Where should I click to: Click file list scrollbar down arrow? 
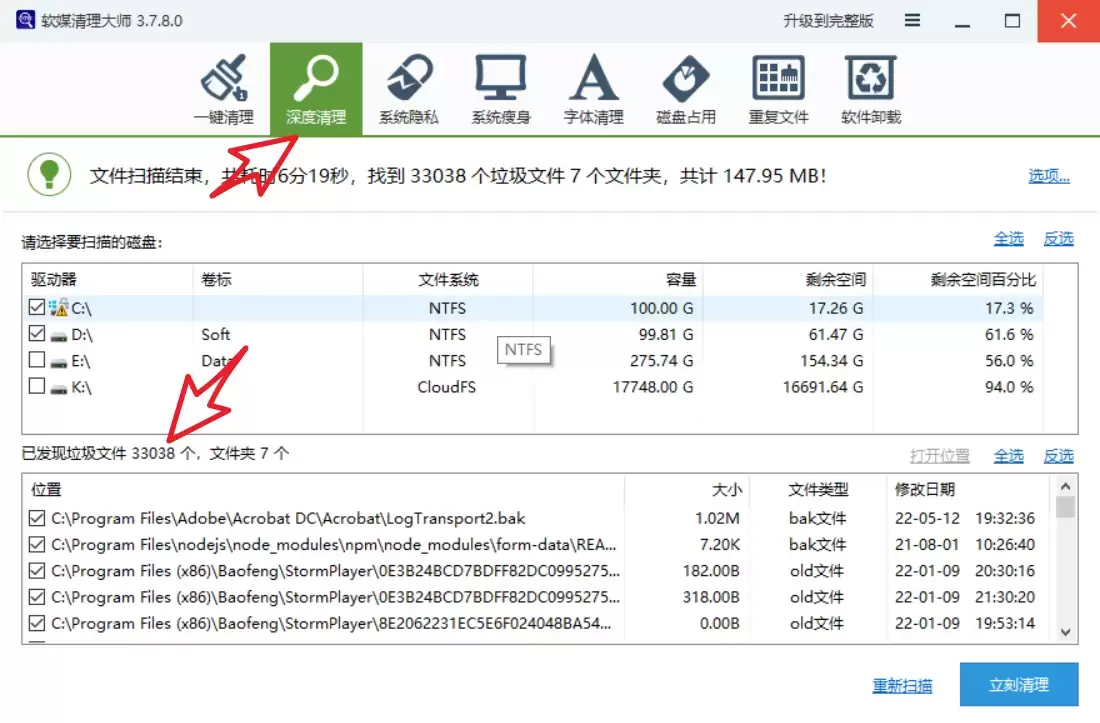point(1065,632)
